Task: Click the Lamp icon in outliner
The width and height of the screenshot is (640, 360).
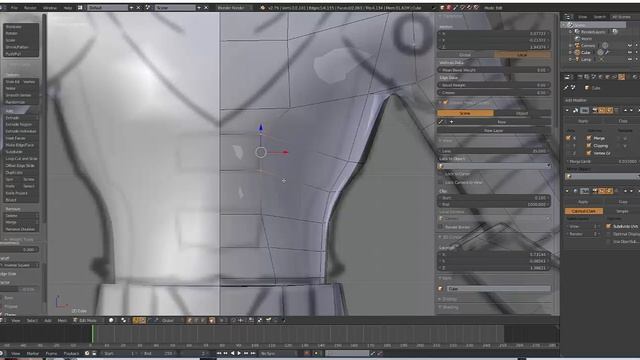Action: (577, 59)
